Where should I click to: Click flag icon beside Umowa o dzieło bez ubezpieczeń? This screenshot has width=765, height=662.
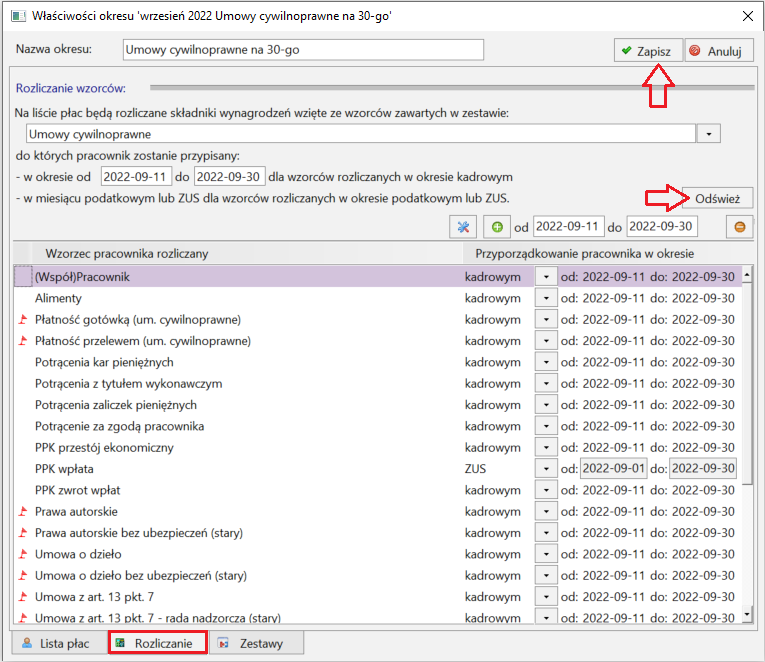point(23,576)
